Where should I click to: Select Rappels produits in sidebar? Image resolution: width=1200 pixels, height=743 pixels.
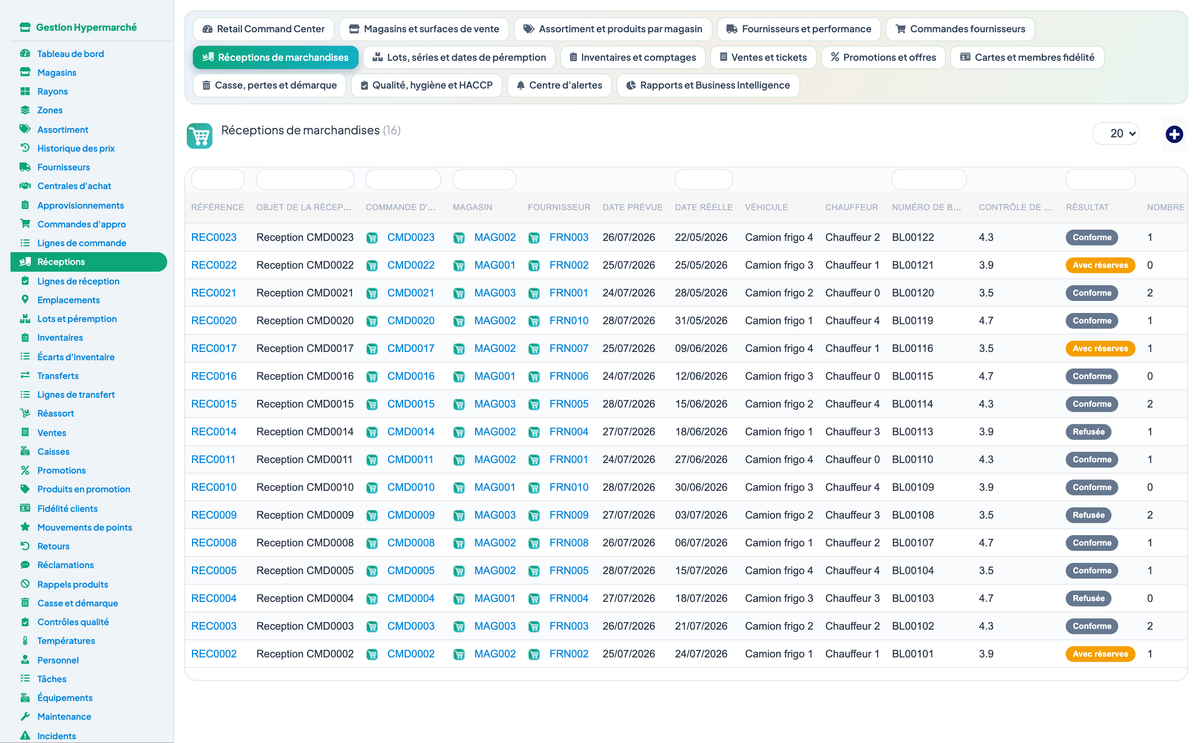(73, 584)
